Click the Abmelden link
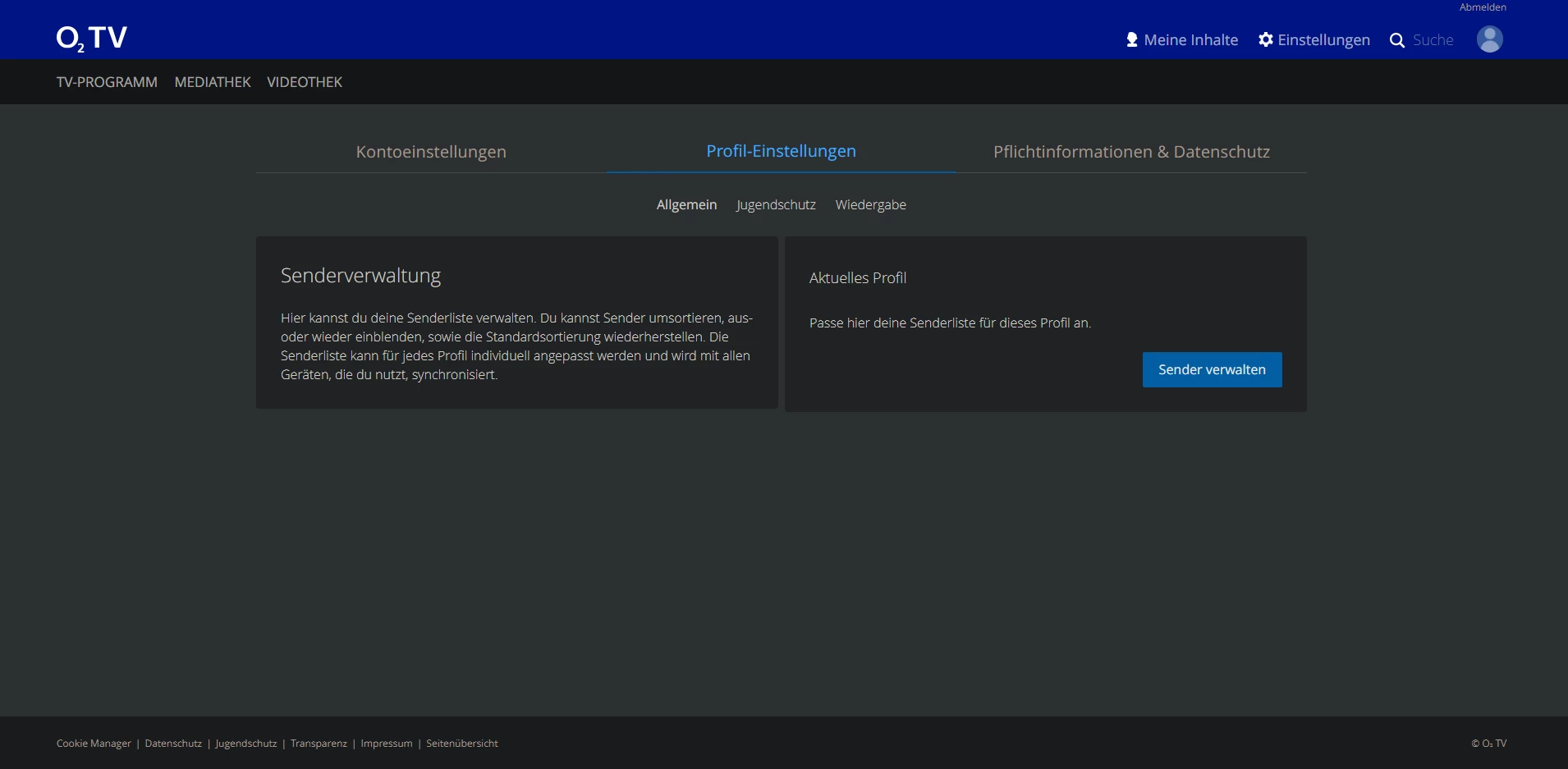The width and height of the screenshot is (1568, 769). pyautogui.click(x=1483, y=7)
